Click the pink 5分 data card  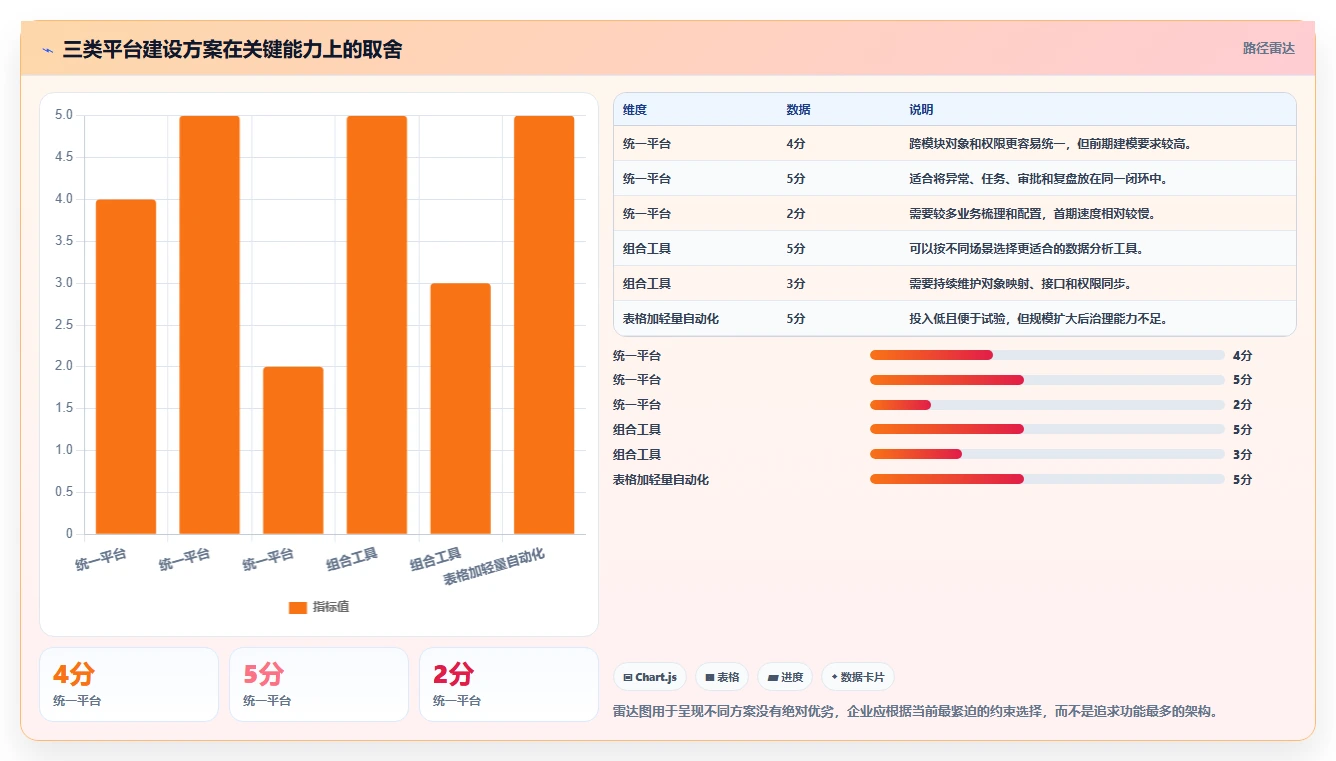click(x=319, y=685)
